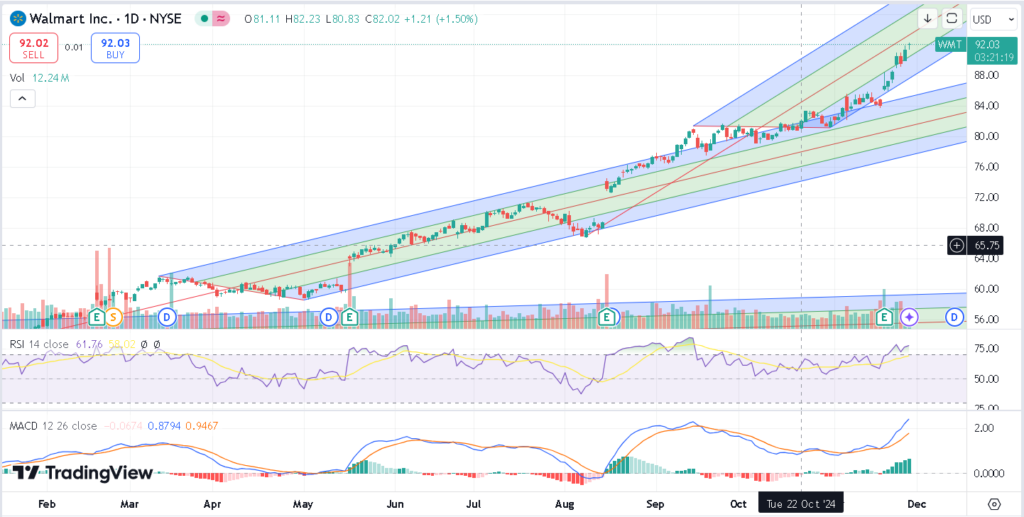The image size is (1024, 517).
Task: Click the late-February E earnings marker
Action: 97,317
